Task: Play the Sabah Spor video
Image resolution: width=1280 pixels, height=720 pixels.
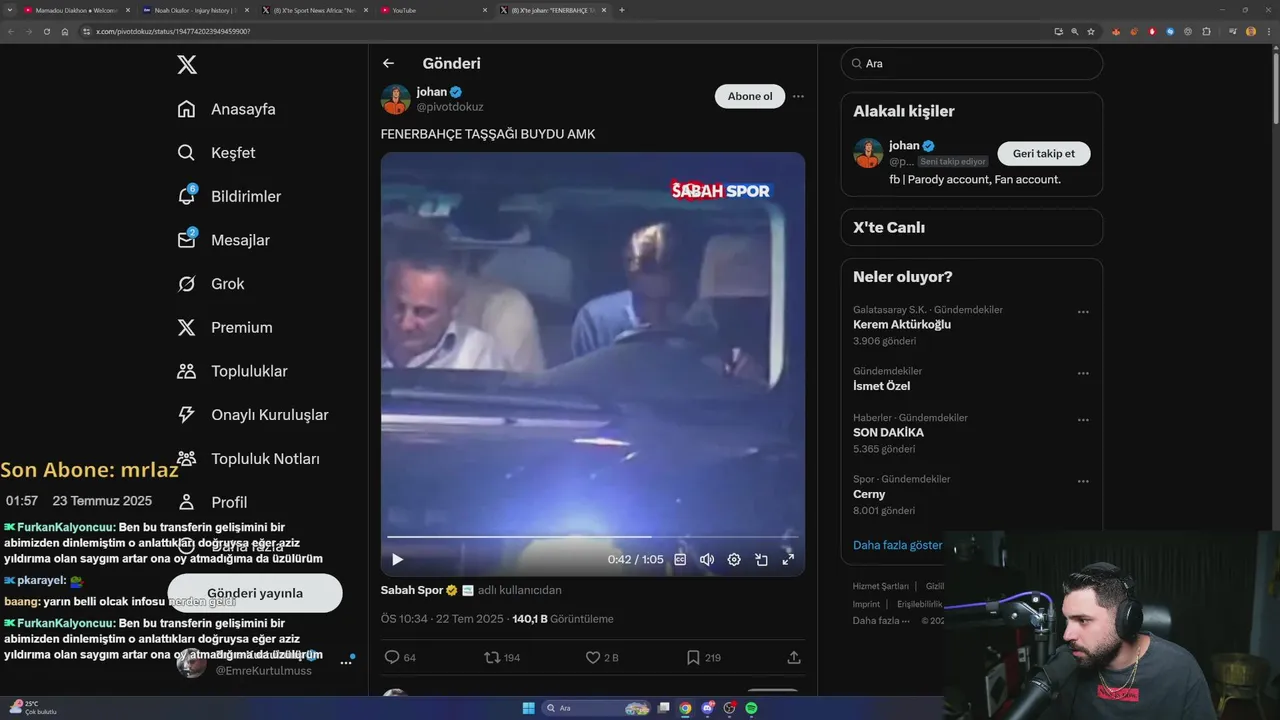Action: tap(397, 560)
